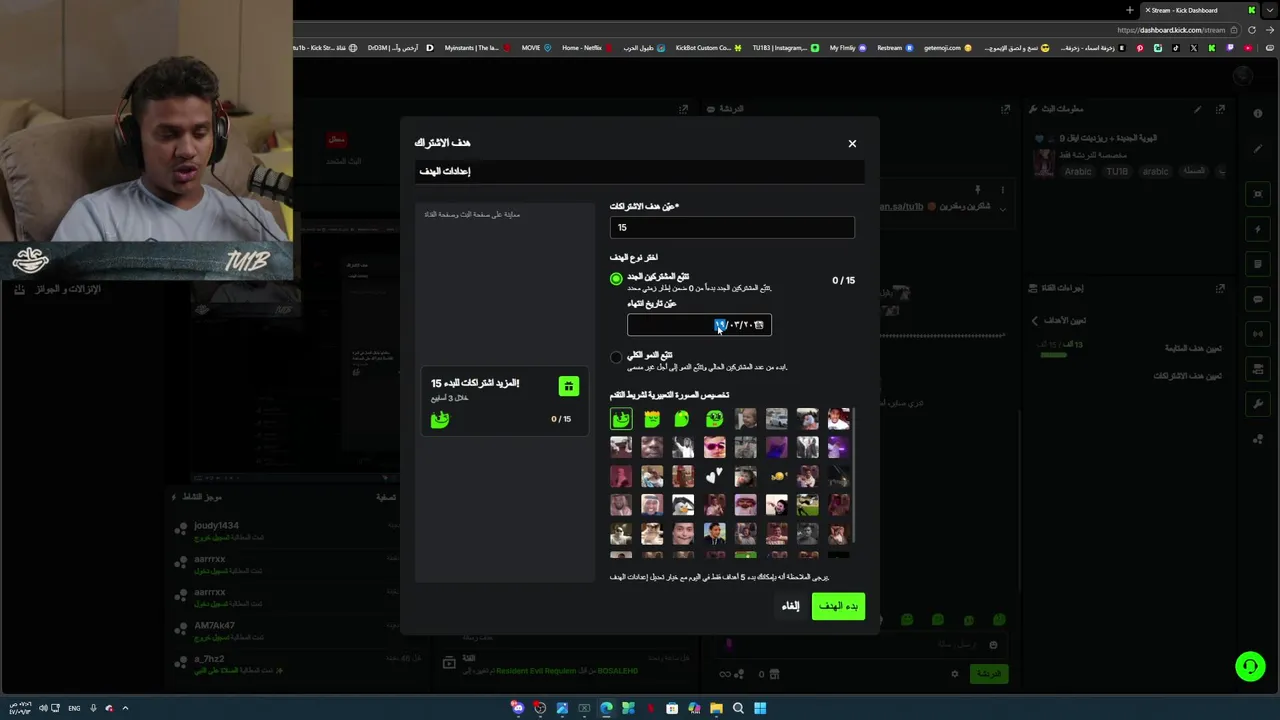The height and width of the screenshot is (720, 1280).
Task: Open File Explorer from the taskbar
Action: (x=716, y=708)
